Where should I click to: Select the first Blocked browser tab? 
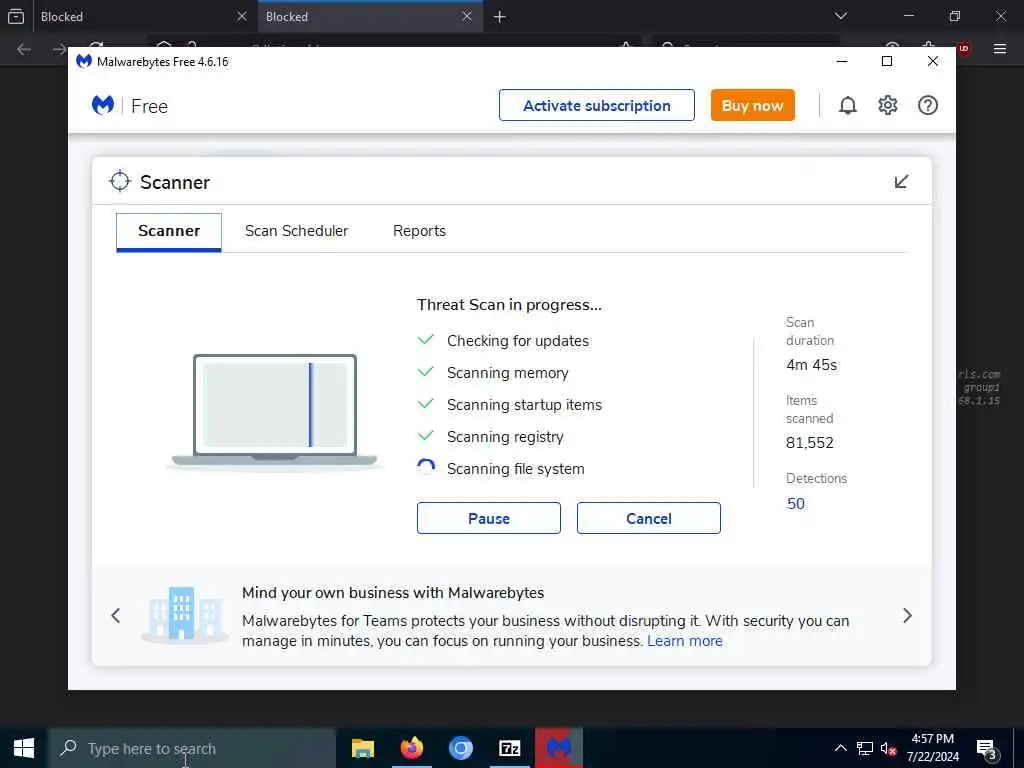click(144, 16)
